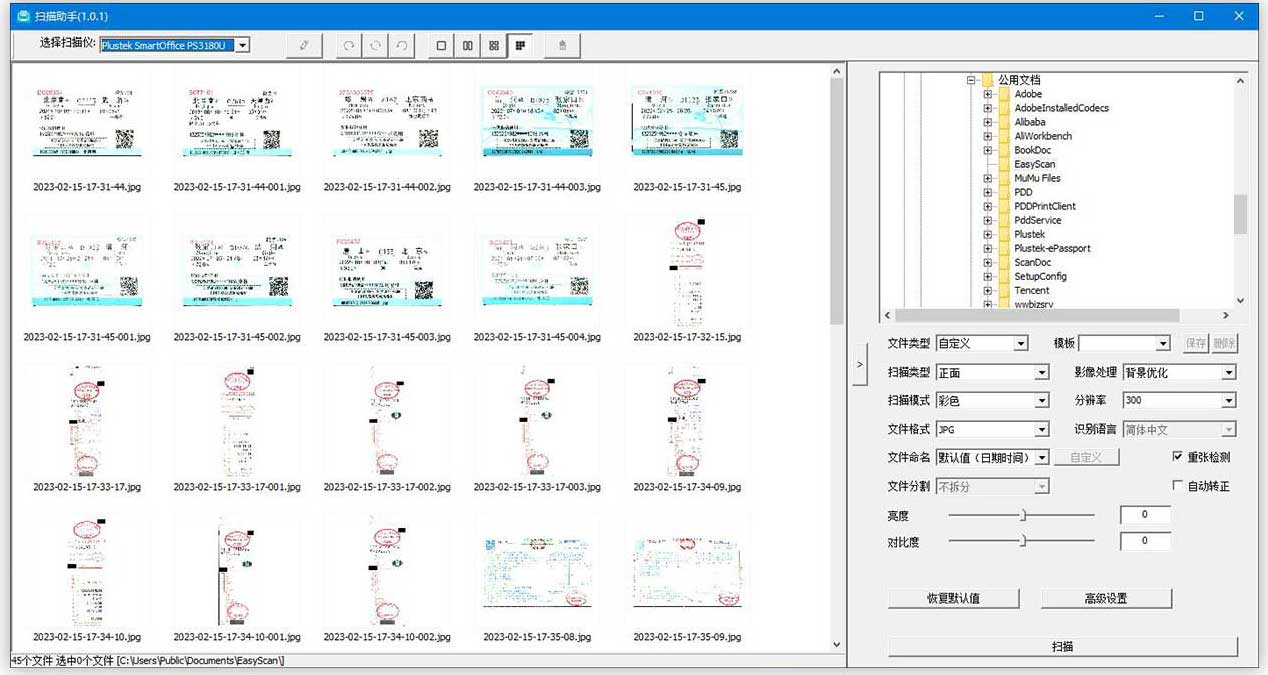The width and height of the screenshot is (1268, 675).
Task: Click the trash delete toolbar icon
Action: (x=562, y=45)
